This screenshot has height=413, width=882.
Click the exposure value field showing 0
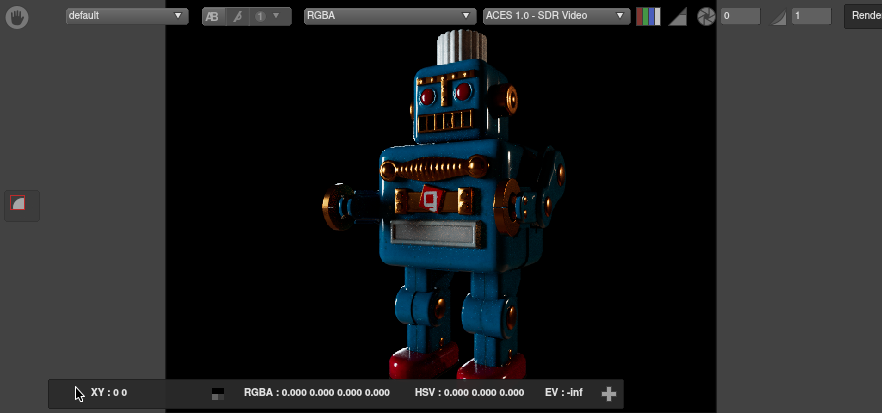(740, 16)
